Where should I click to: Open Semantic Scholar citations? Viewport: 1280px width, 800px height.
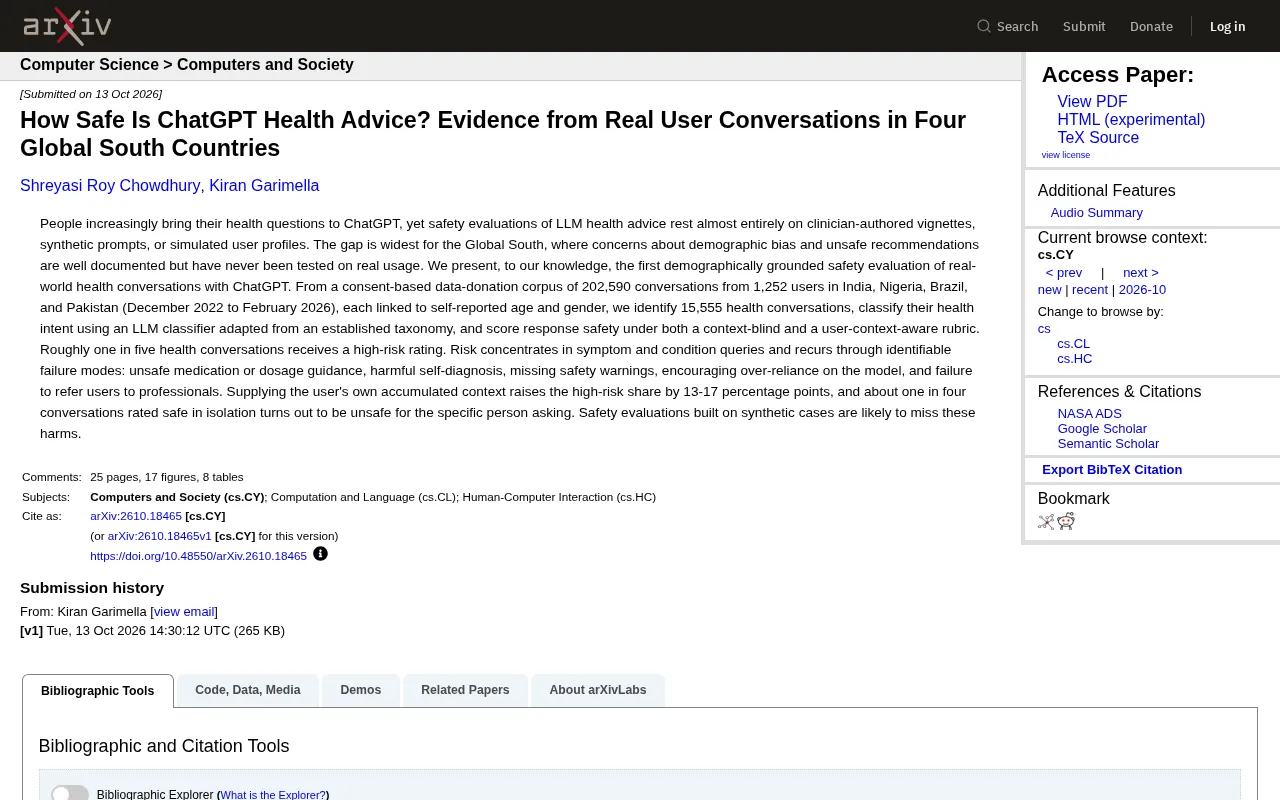click(1108, 444)
